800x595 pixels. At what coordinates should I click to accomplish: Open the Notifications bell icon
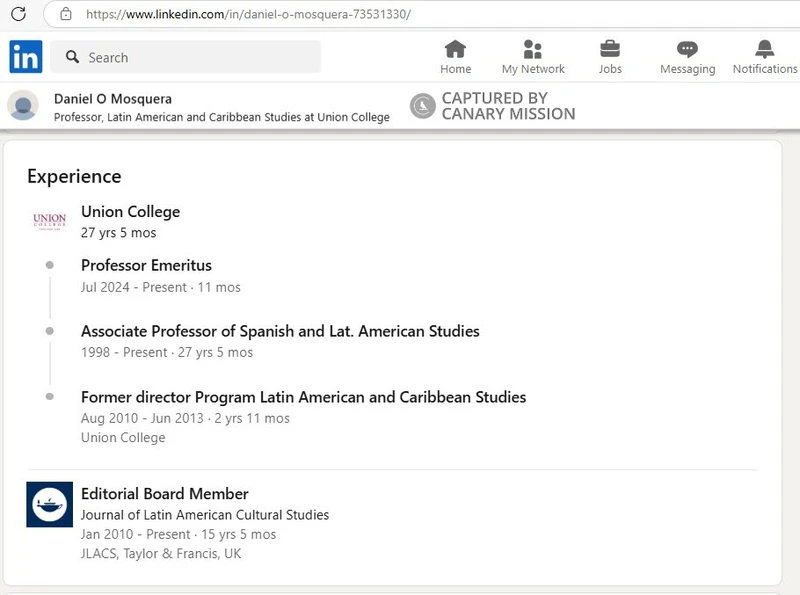point(764,50)
